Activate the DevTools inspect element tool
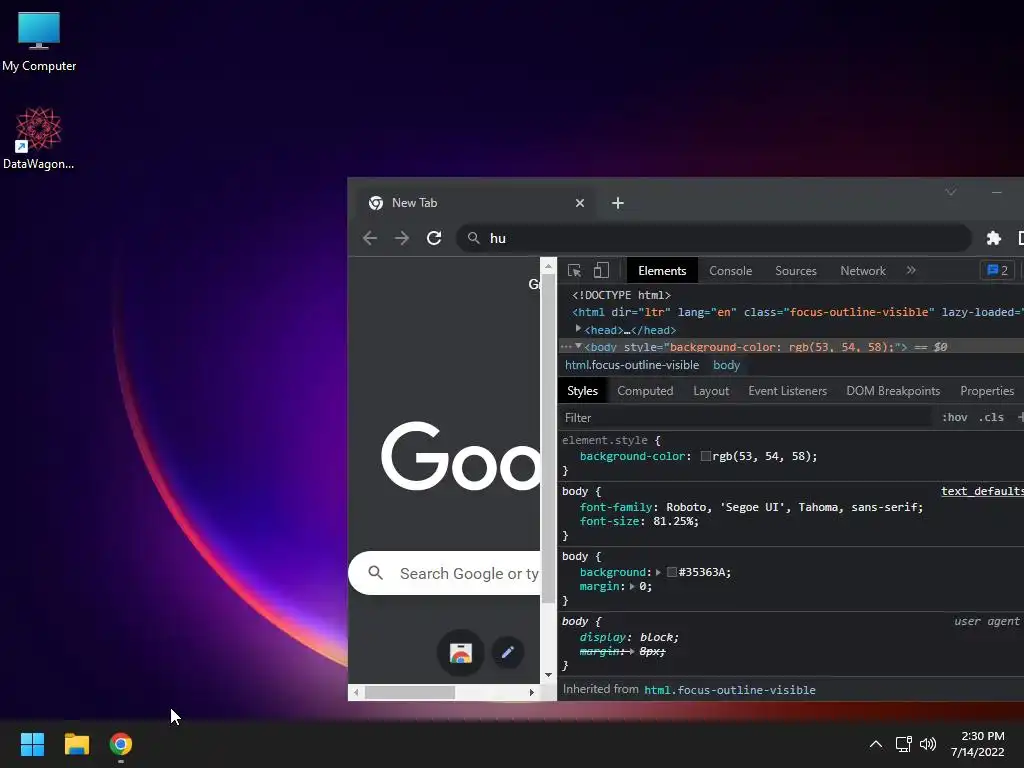This screenshot has height=768, width=1024. coord(574,270)
